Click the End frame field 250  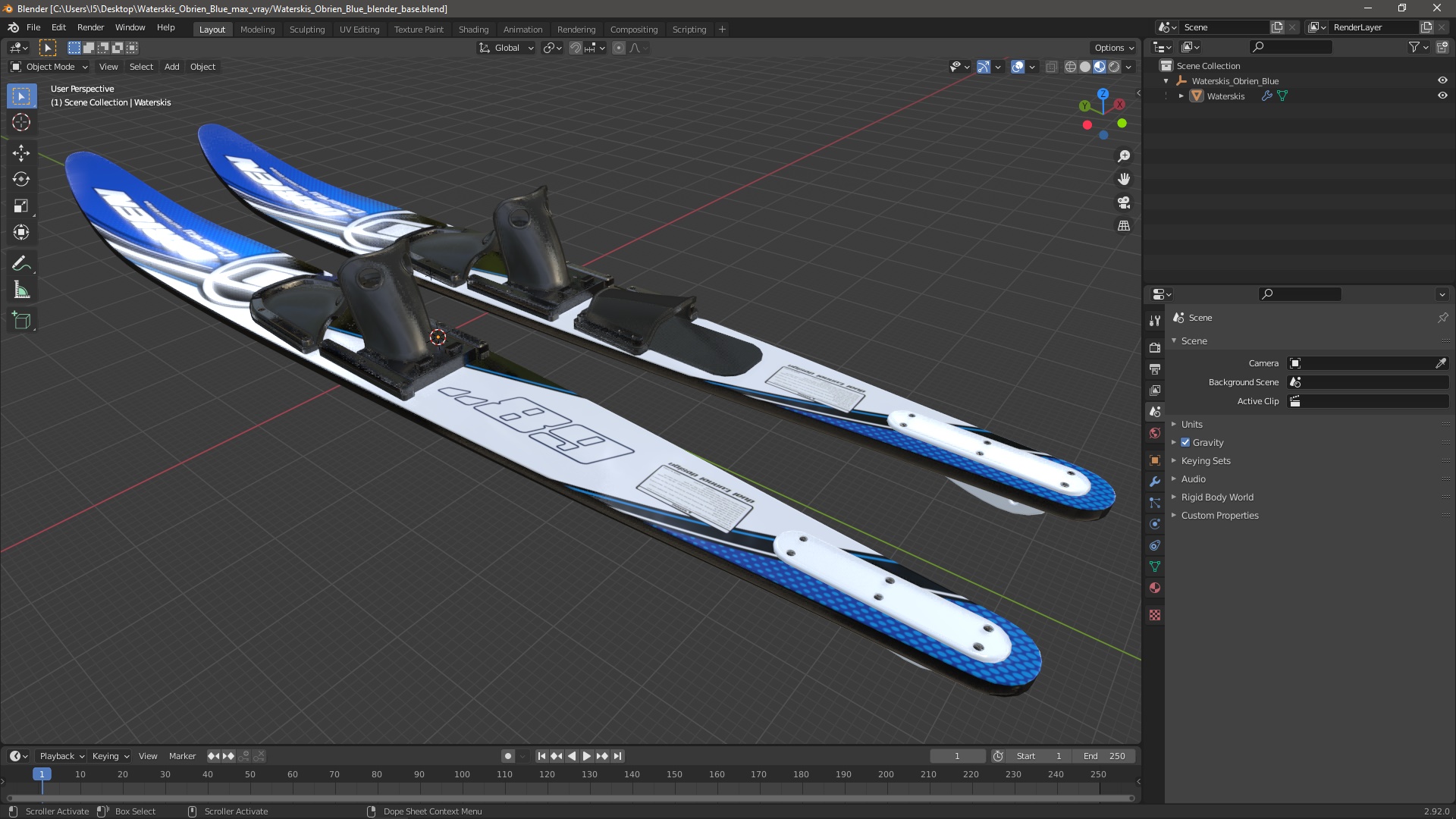pos(1106,756)
